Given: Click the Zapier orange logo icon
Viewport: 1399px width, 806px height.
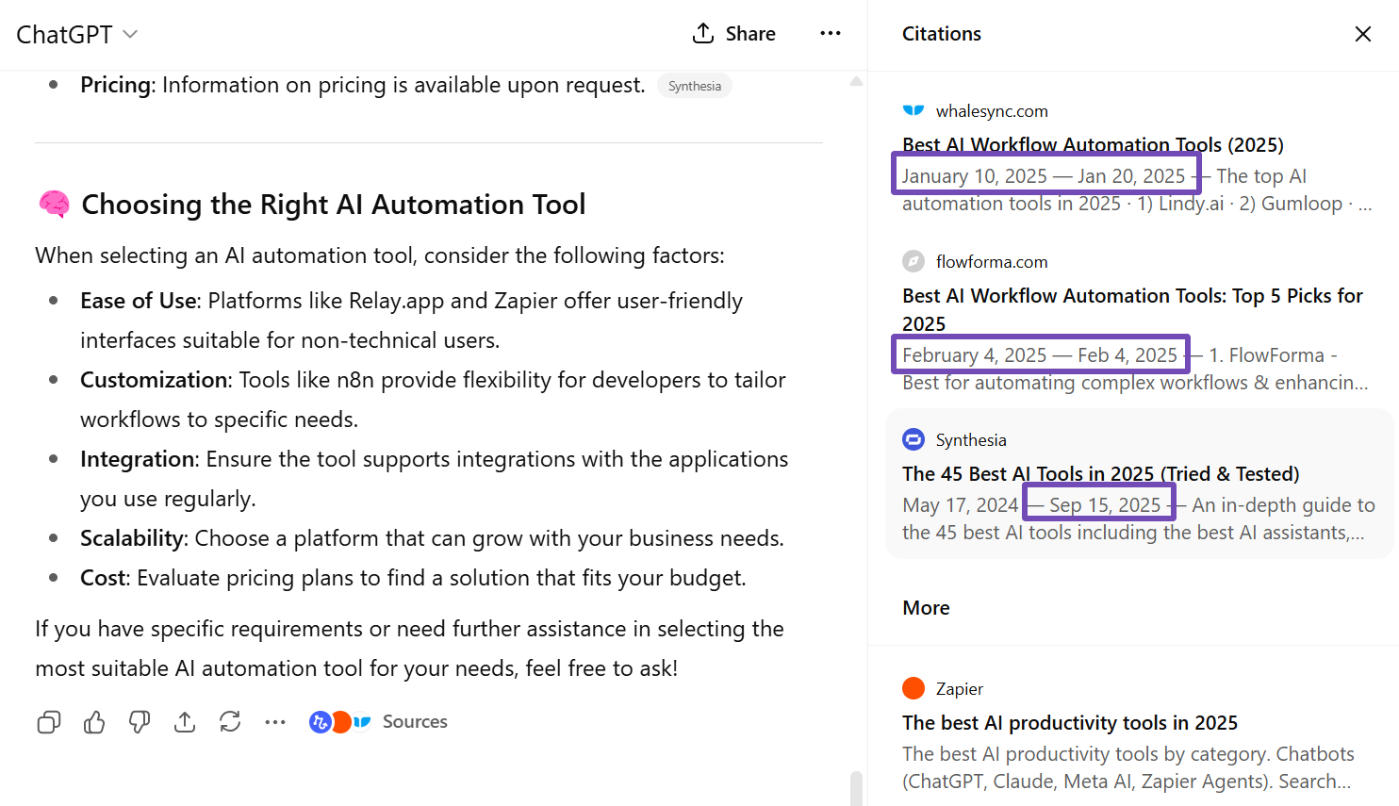Looking at the screenshot, I should click(x=913, y=689).
